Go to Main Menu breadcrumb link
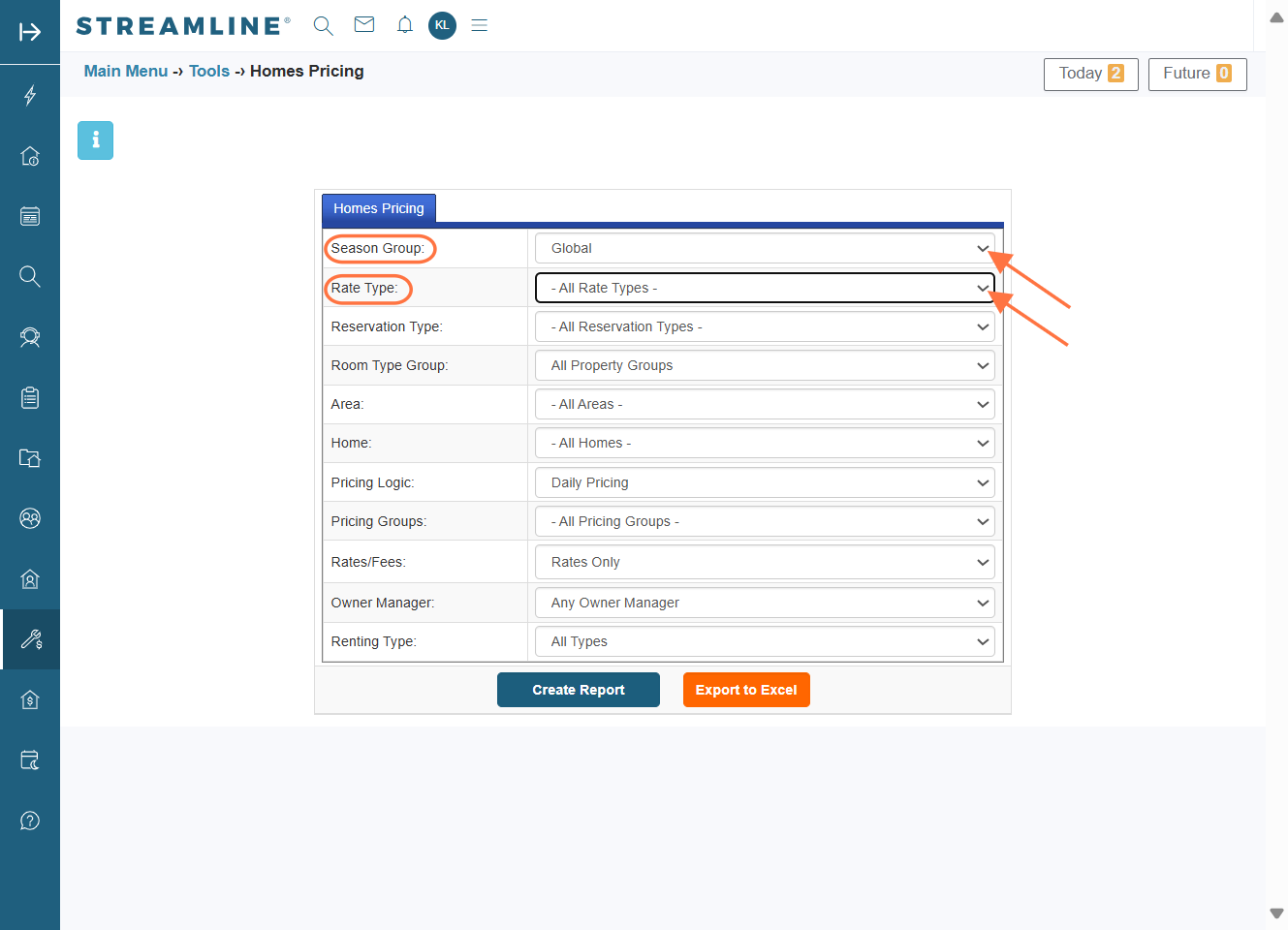Viewport: 1288px width, 930px height. [126, 71]
